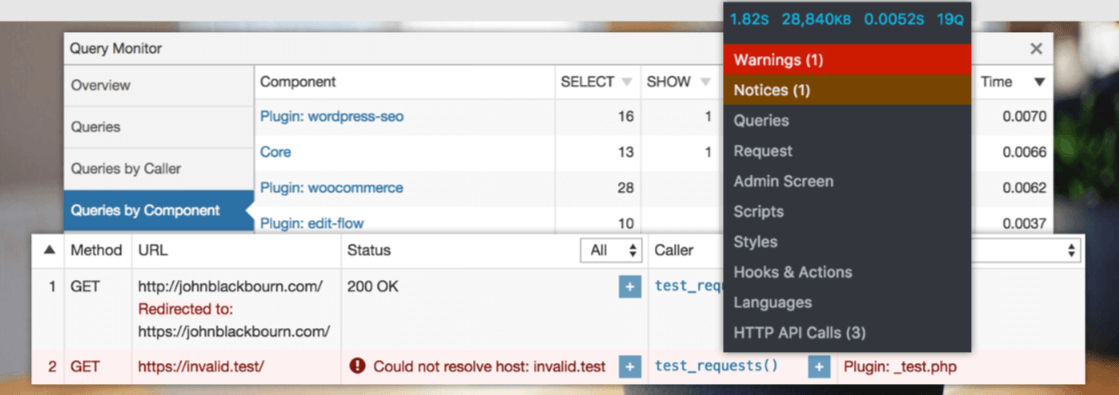Choose Styles menu item
The height and width of the screenshot is (395, 1119).
pyautogui.click(x=847, y=242)
